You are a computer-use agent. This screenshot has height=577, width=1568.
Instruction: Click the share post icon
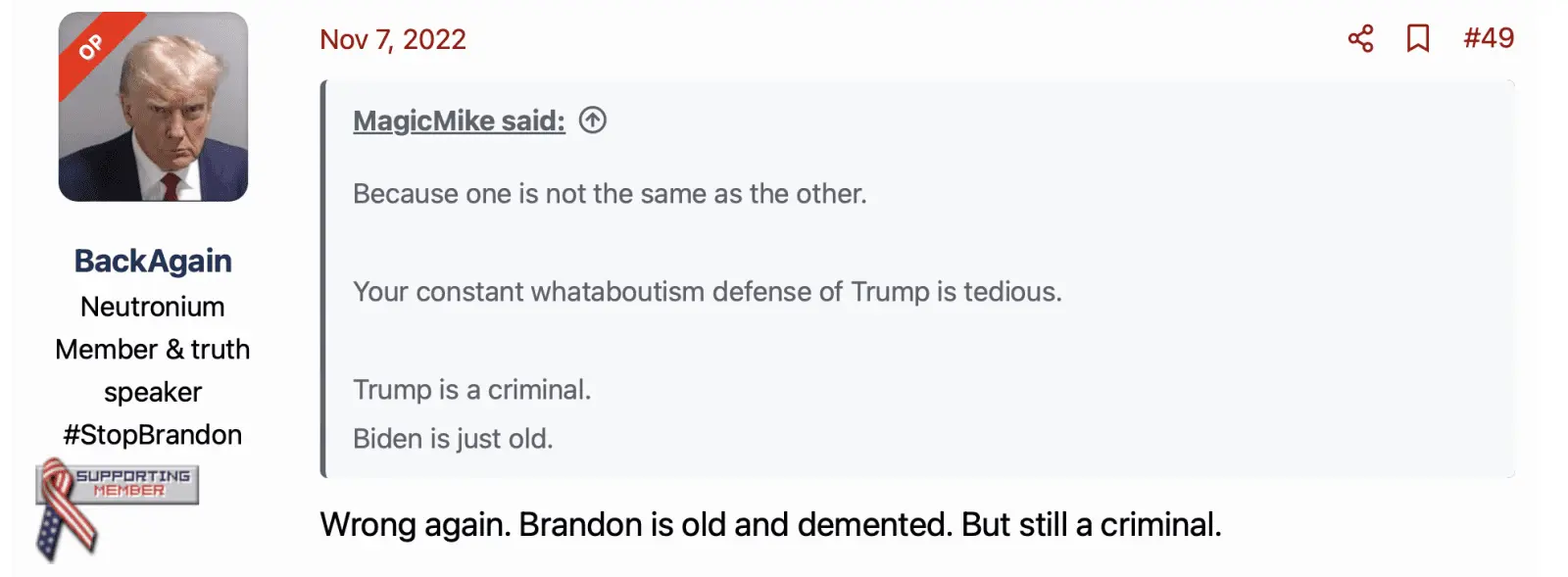point(1360,39)
